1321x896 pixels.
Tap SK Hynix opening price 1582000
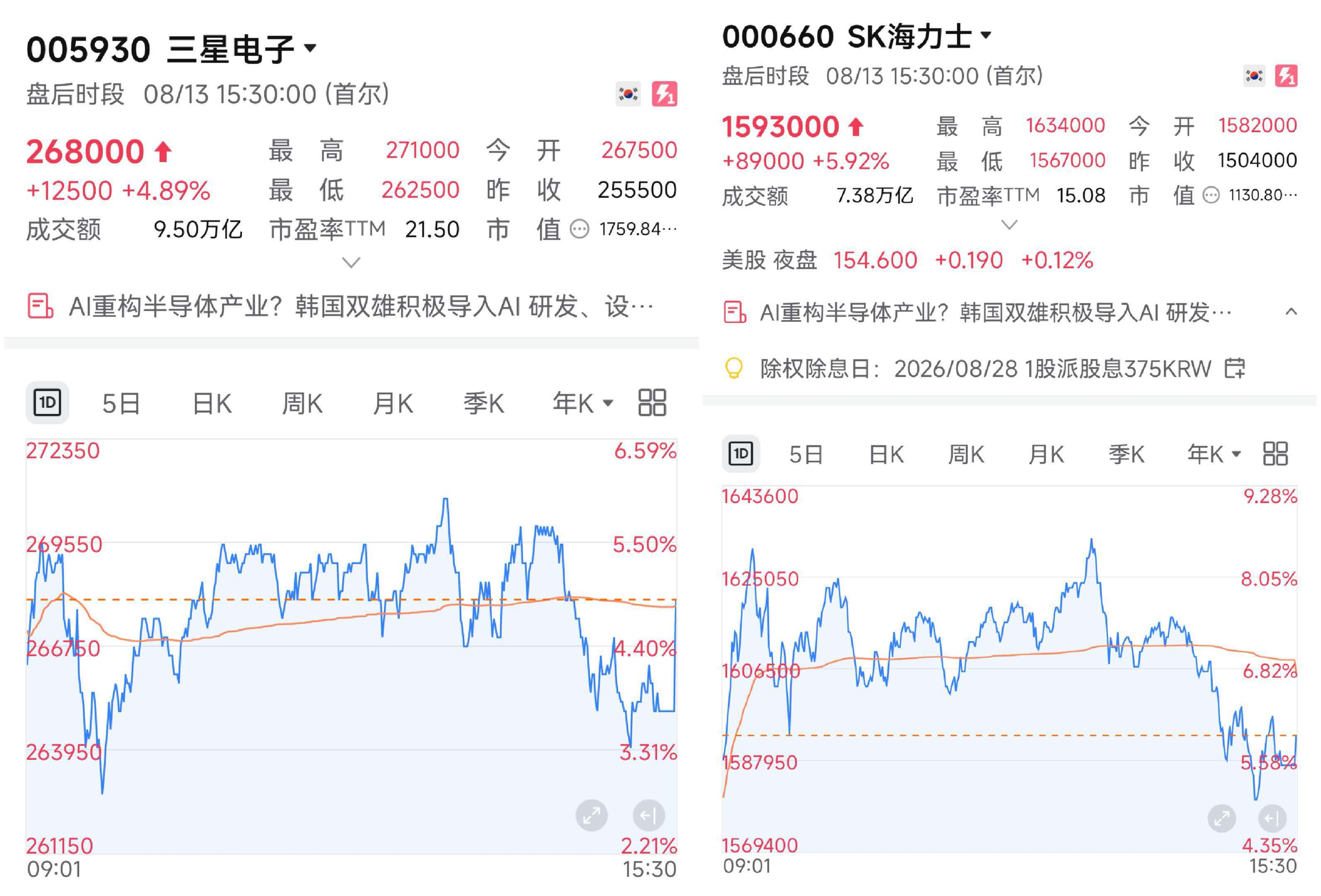(1258, 125)
